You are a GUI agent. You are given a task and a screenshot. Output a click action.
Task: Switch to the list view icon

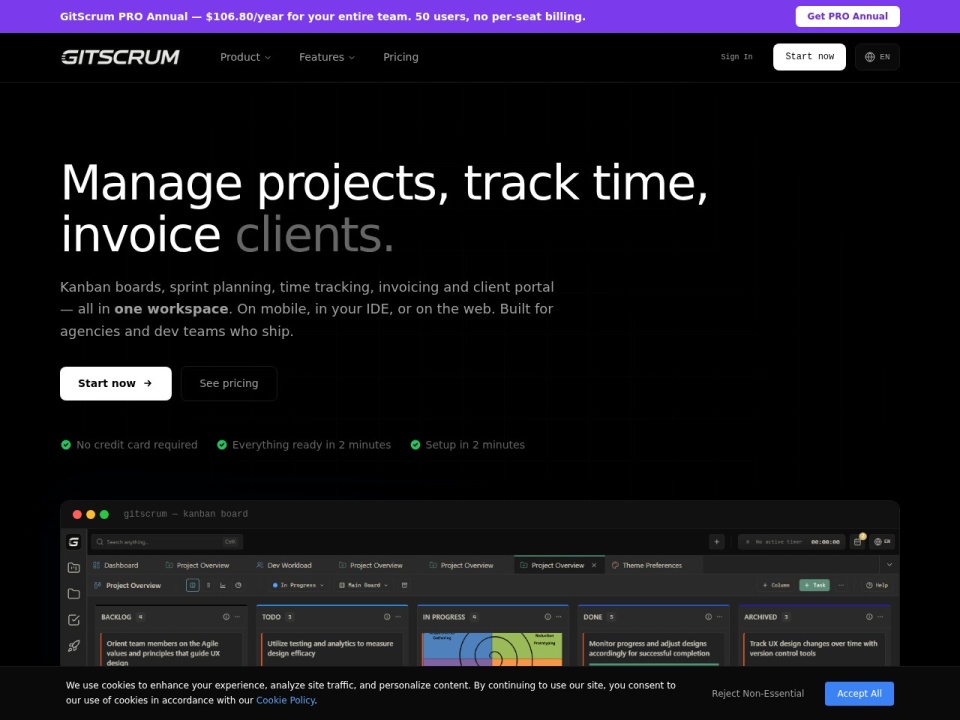point(208,585)
